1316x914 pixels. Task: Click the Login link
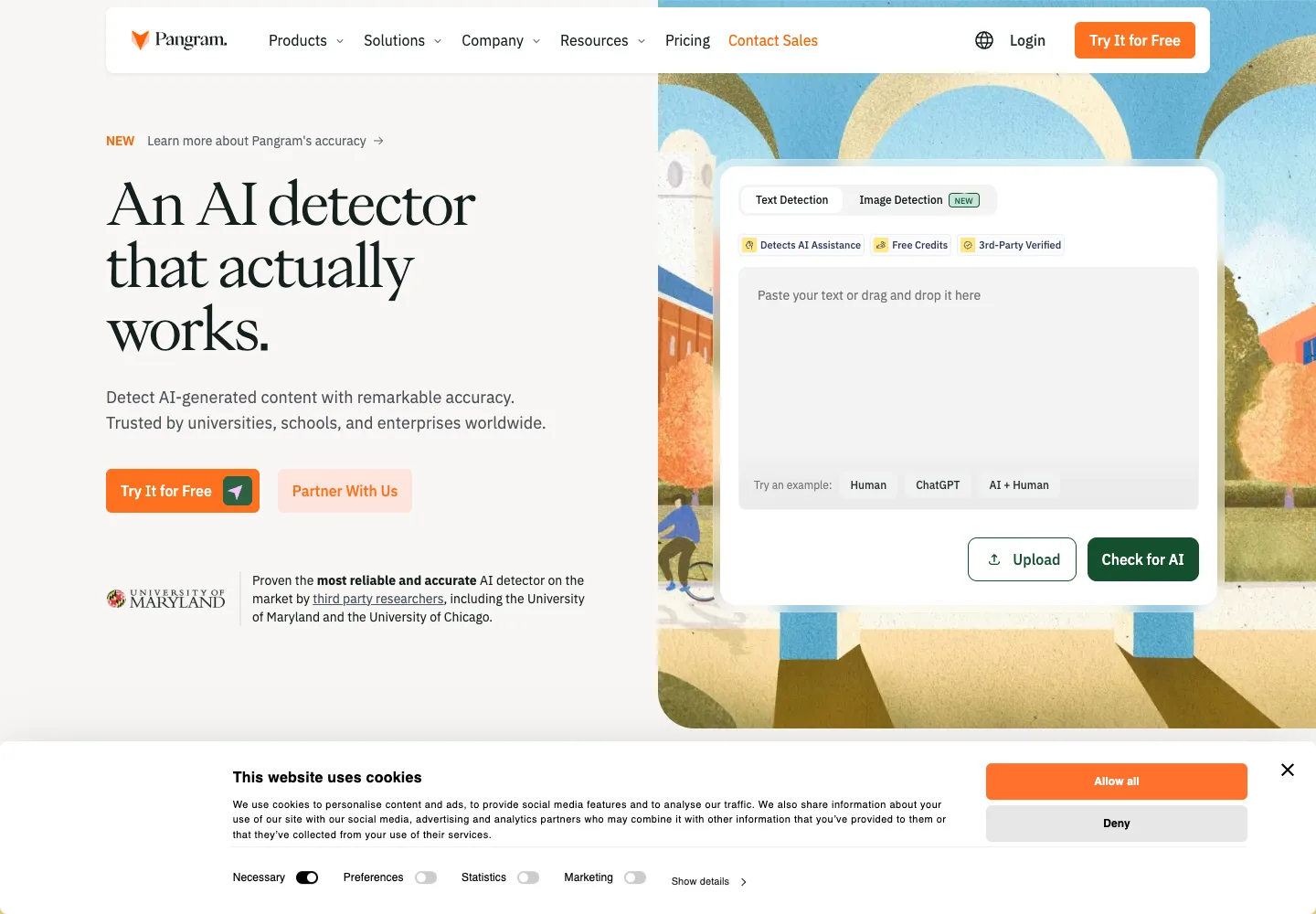(x=1027, y=40)
